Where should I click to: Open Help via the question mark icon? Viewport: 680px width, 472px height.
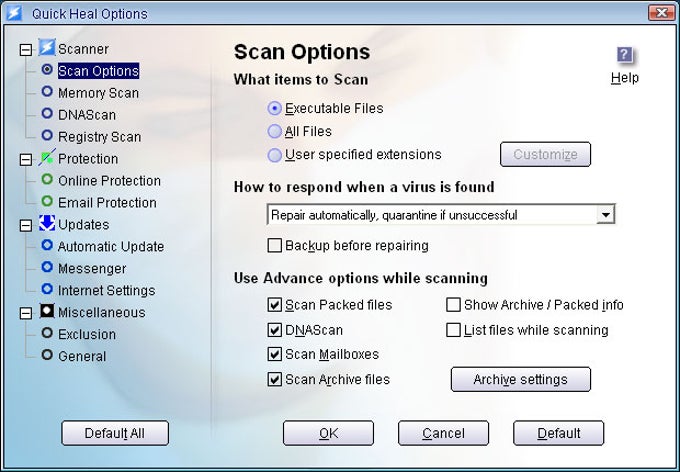[x=624, y=55]
